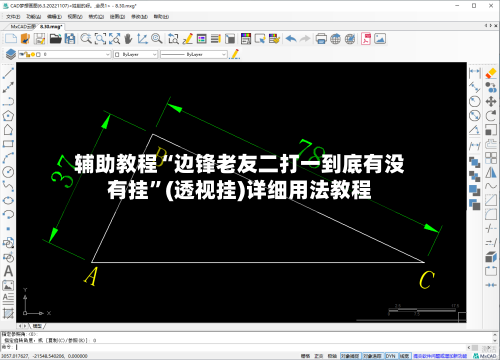Image resolution: width=500 pixels, height=360 pixels.
Task: Select the Line draw tool
Action: (x=8, y=73)
